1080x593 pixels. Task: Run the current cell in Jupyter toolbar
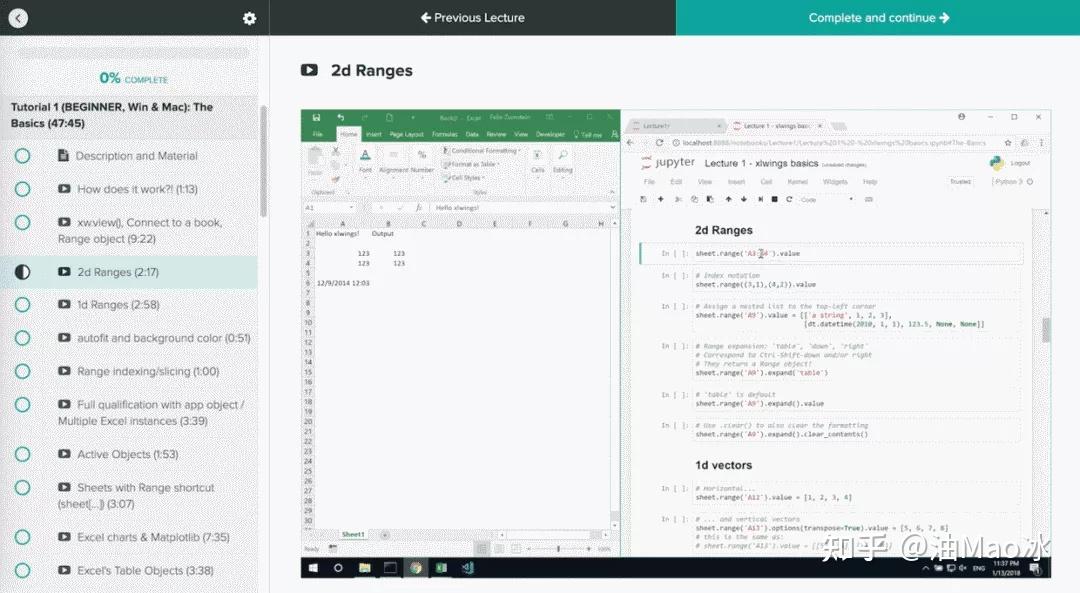760,200
